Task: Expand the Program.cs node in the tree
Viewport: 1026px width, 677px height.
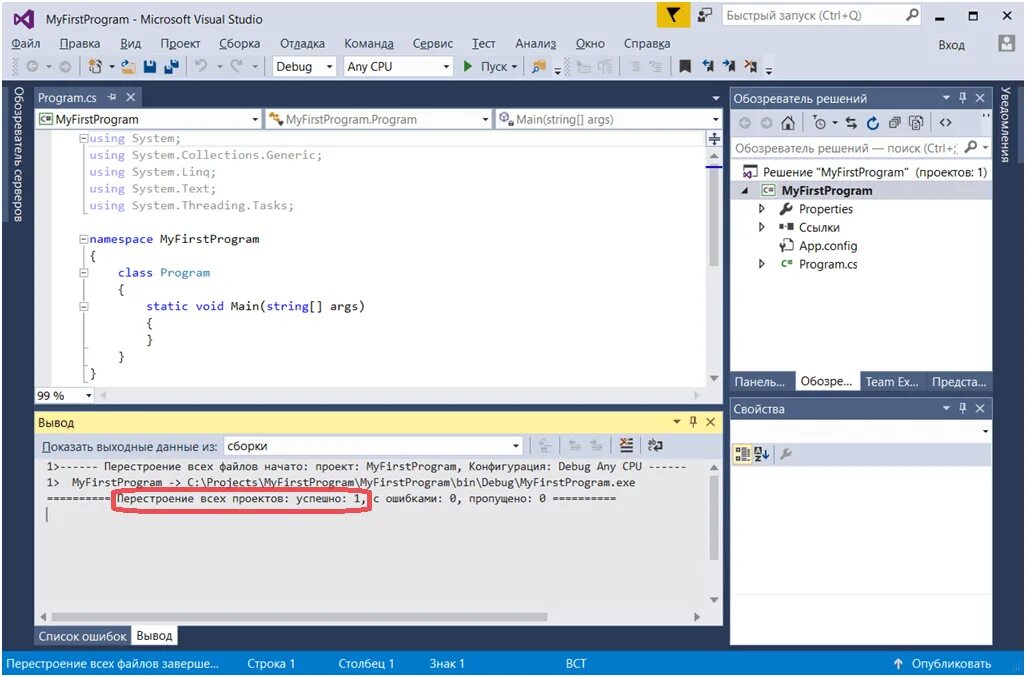Action: [762, 264]
